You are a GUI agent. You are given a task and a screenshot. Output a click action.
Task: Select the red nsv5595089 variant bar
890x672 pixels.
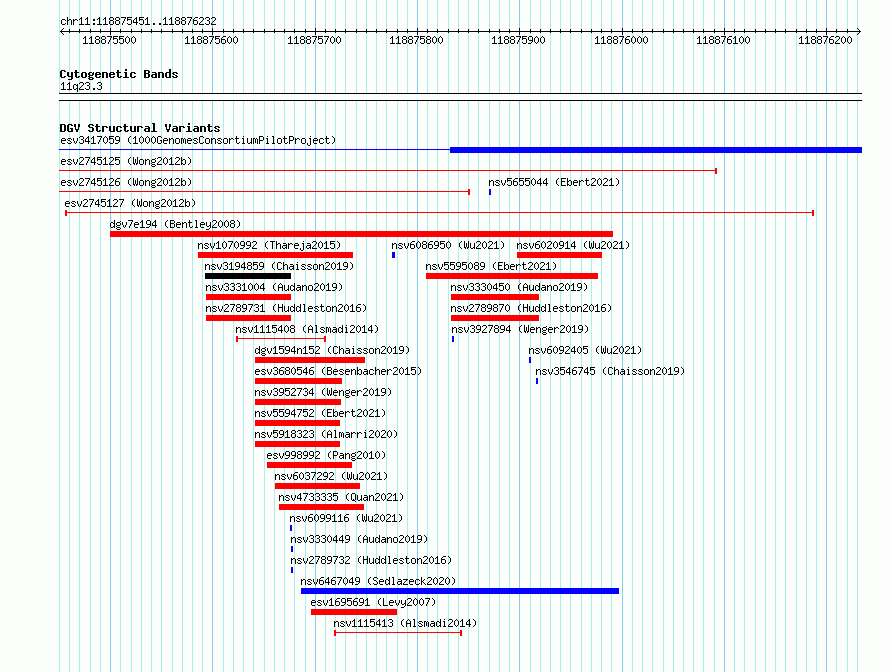512,276
